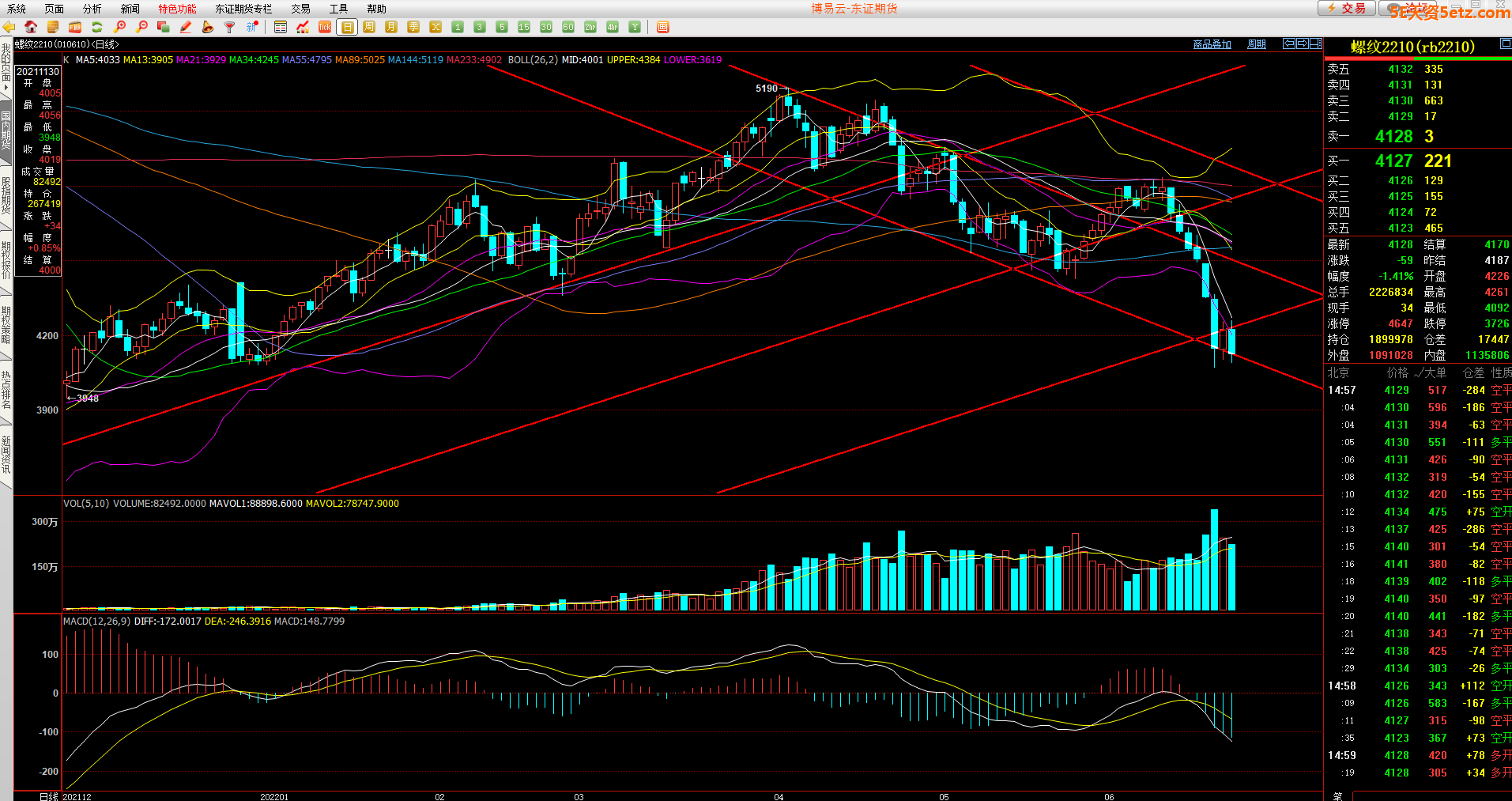The image size is (1512, 801).
Task: Toggle the 5 minute period
Action: point(502,27)
